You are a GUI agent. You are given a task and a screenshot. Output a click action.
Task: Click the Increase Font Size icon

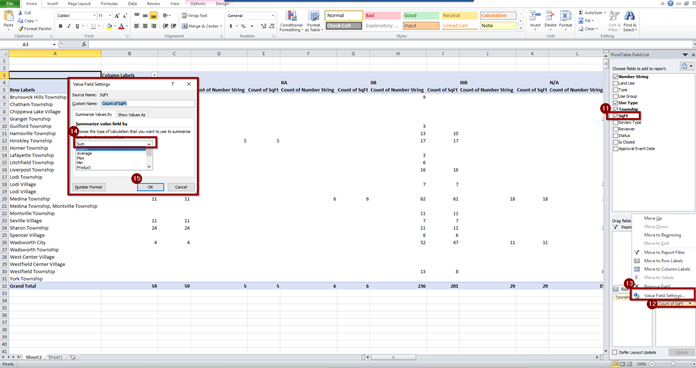[117, 16]
